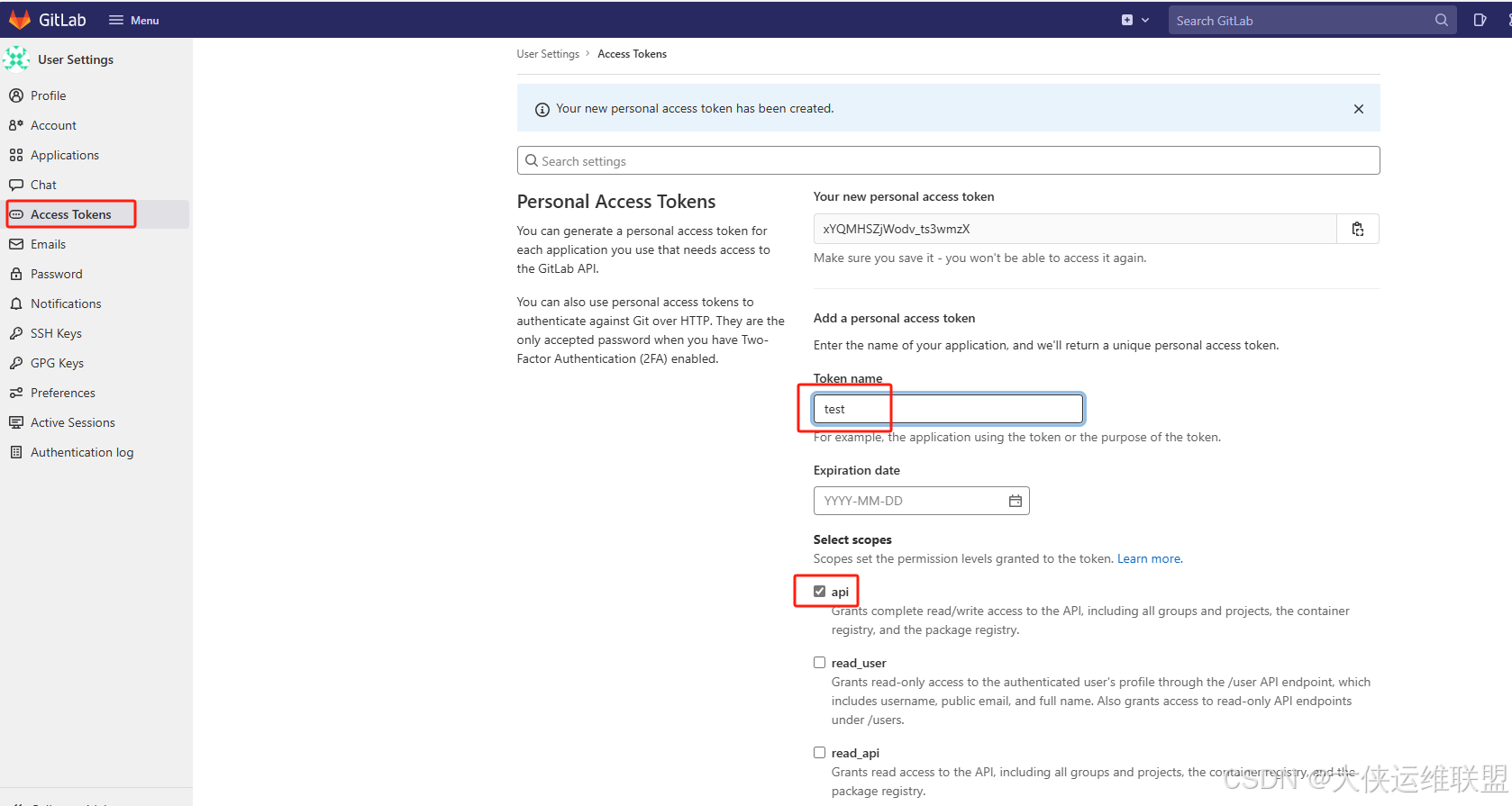Uncheck the api scope checkbox
1512x806 pixels.
(819, 592)
